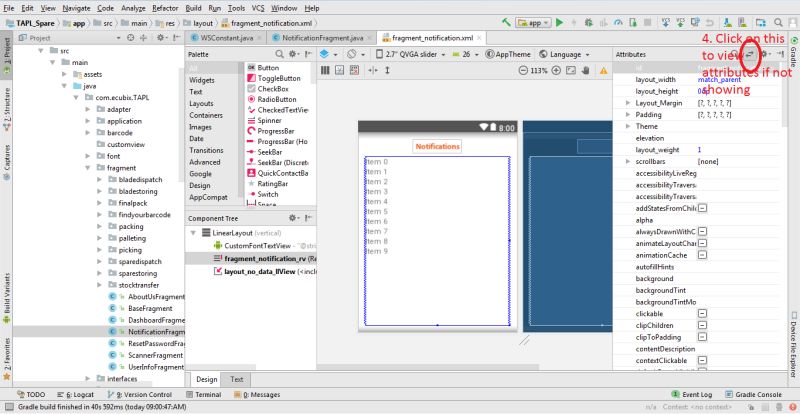
Task: Click the layout_width match_parent value field
Action: (739, 80)
